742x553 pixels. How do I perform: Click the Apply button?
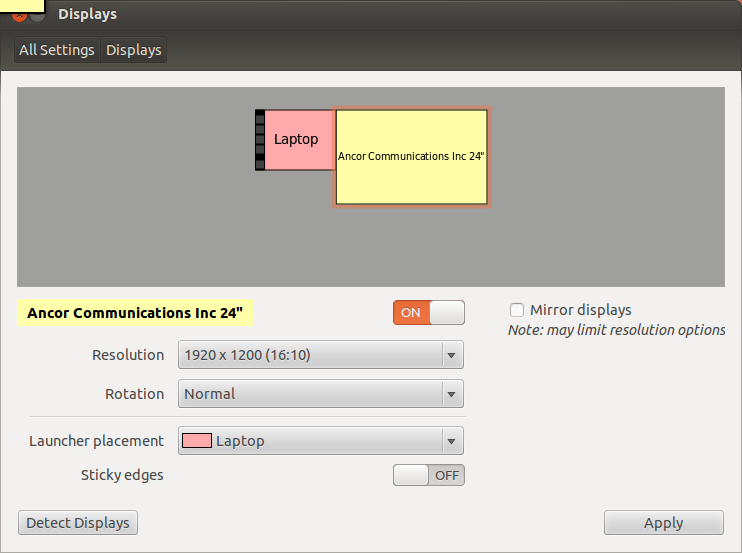[x=663, y=523]
